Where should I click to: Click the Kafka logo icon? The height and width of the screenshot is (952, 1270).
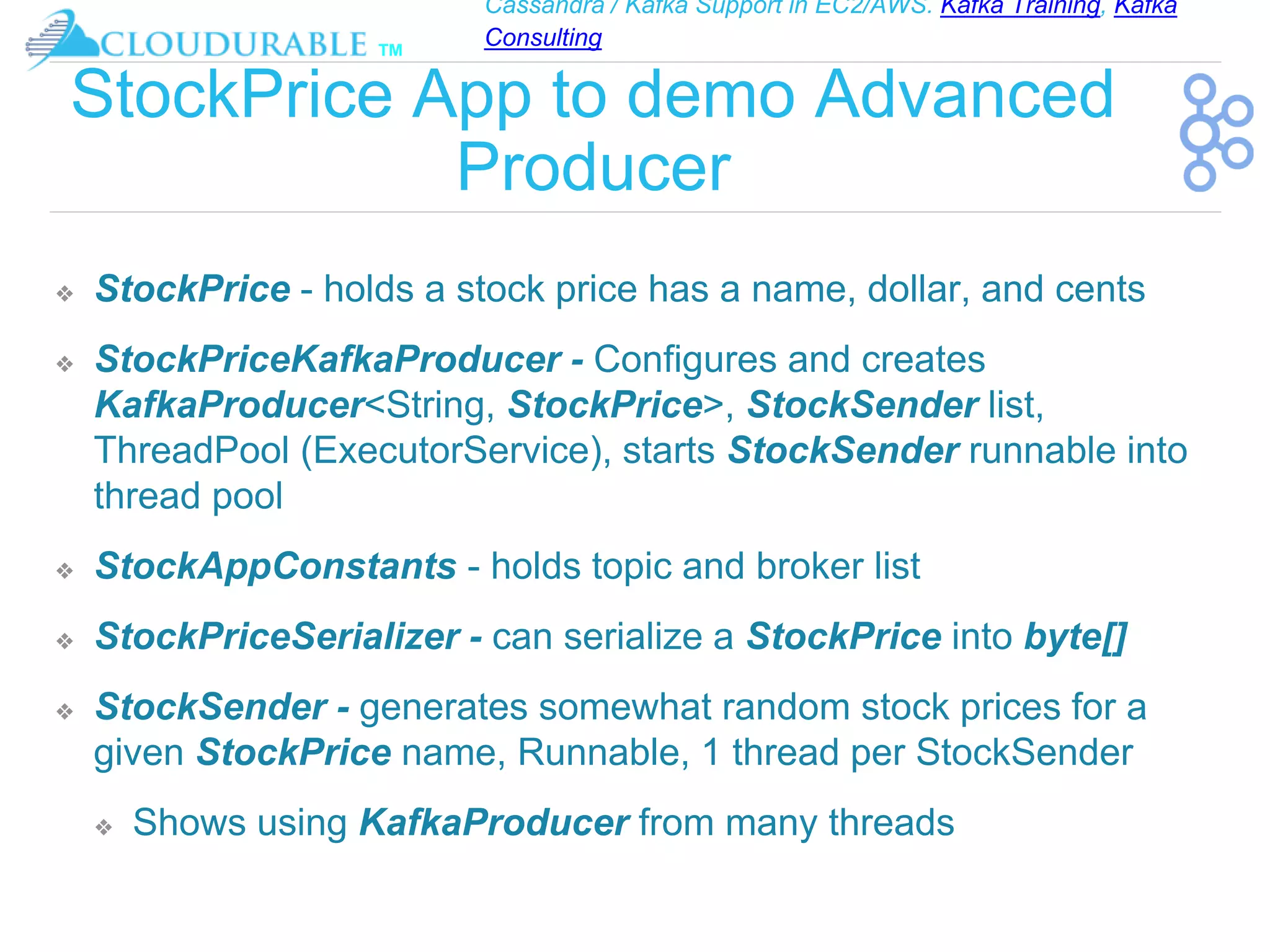pyautogui.click(x=1215, y=133)
